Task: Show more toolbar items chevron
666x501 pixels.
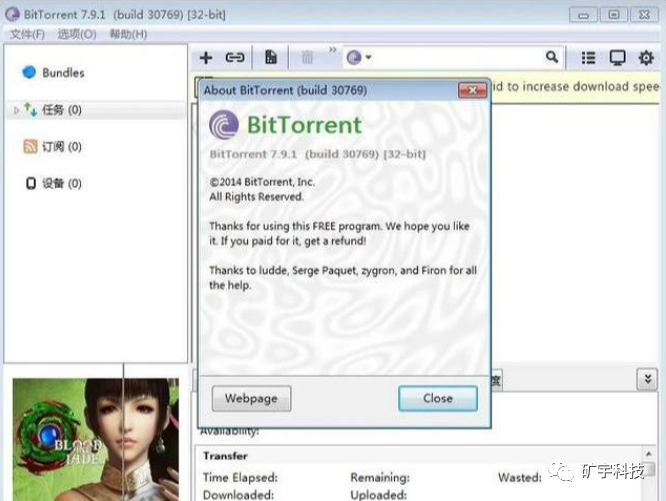Action: 333,50
